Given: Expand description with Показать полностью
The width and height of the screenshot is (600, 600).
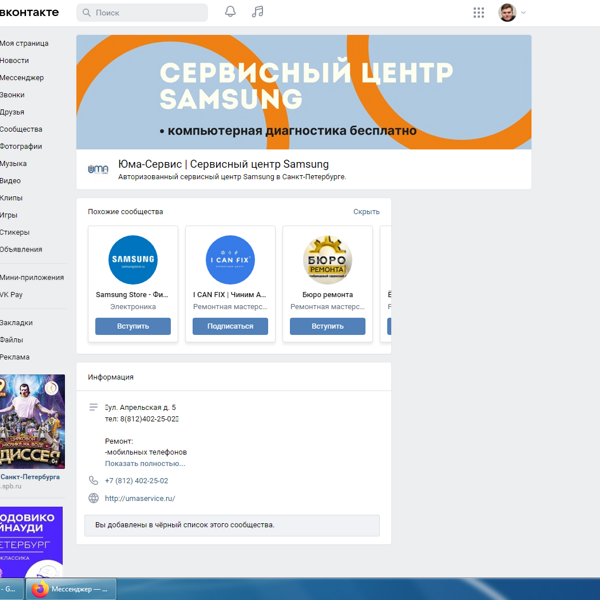Looking at the screenshot, I should 145,464.
